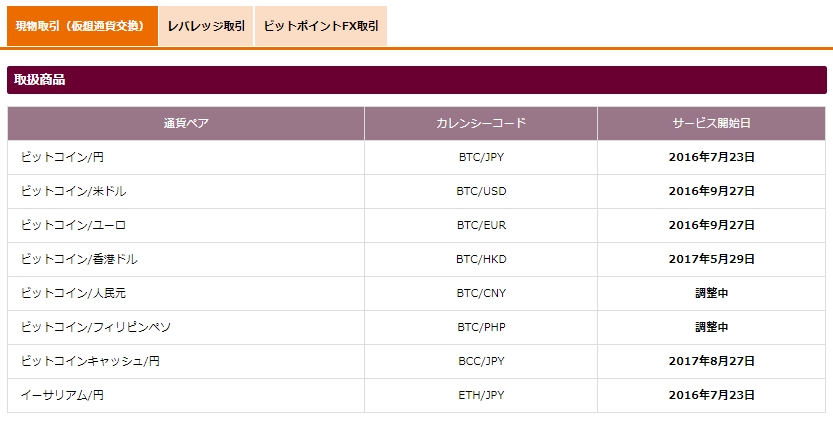Click the 2017年8月27日 start date cell
Image resolution: width=833 pixels, height=423 pixels.
click(711, 361)
